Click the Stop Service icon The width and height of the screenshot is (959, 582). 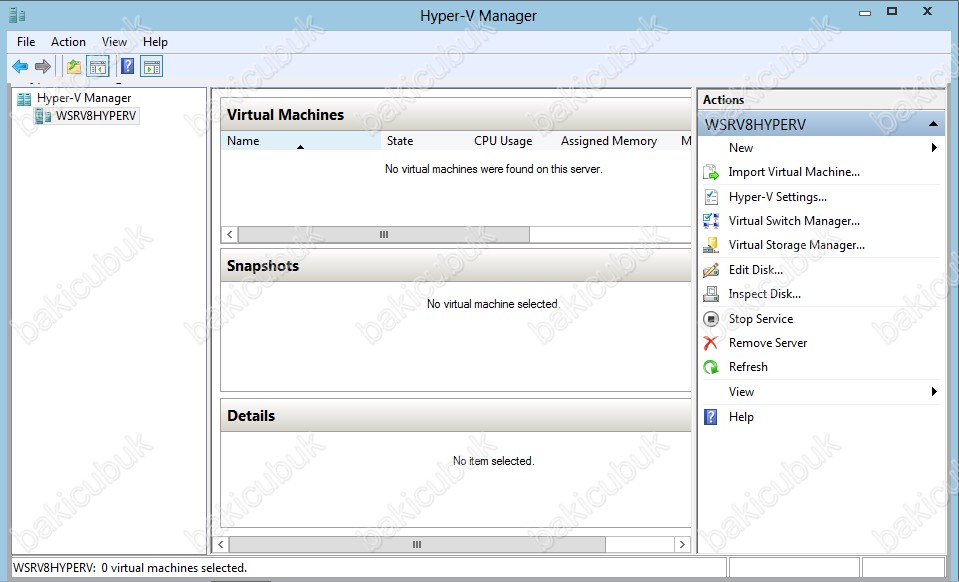(x=711, y=319)
